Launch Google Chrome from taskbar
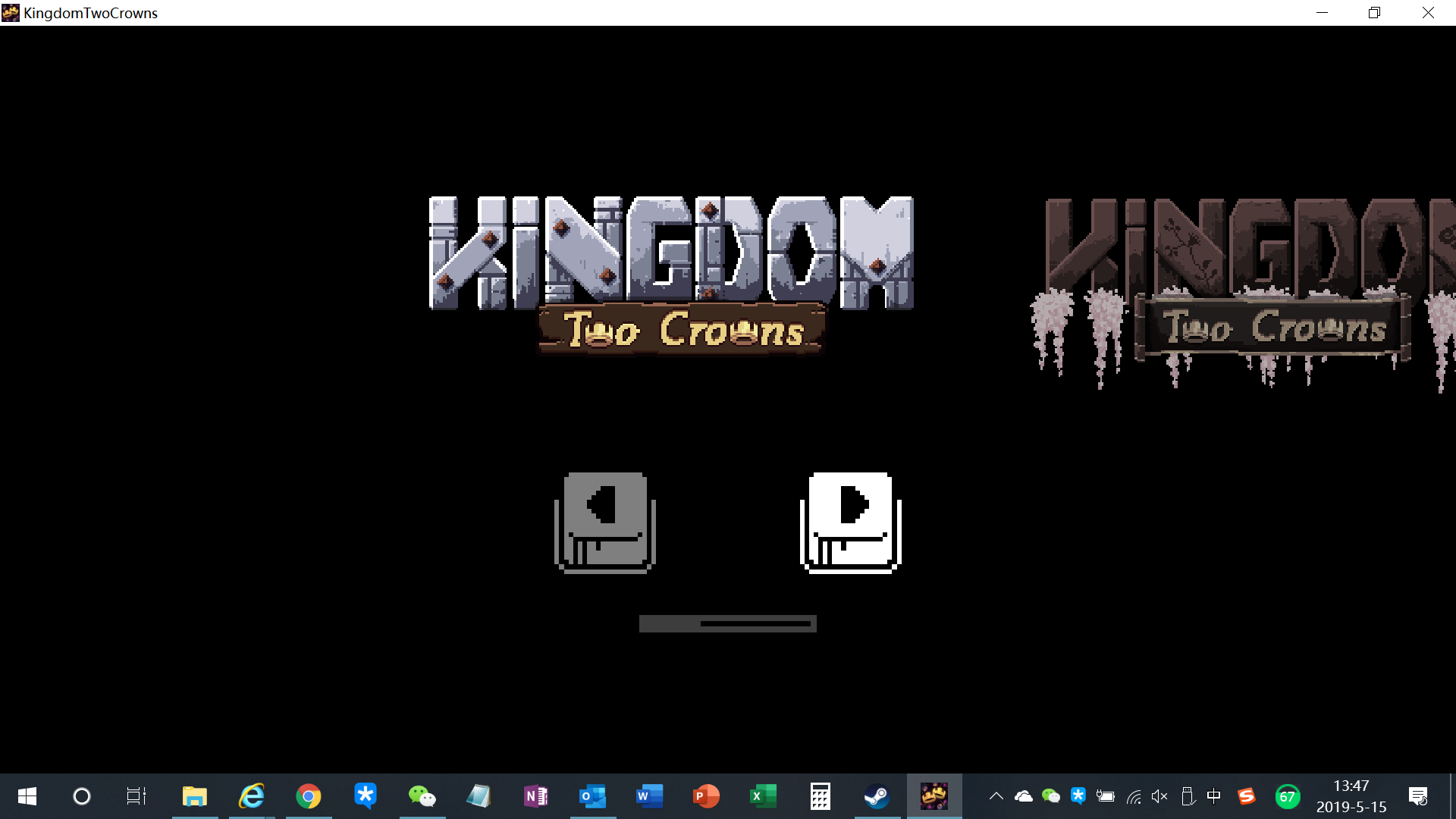The height and width of the screenshot is (819, 1456). (309, 796)
